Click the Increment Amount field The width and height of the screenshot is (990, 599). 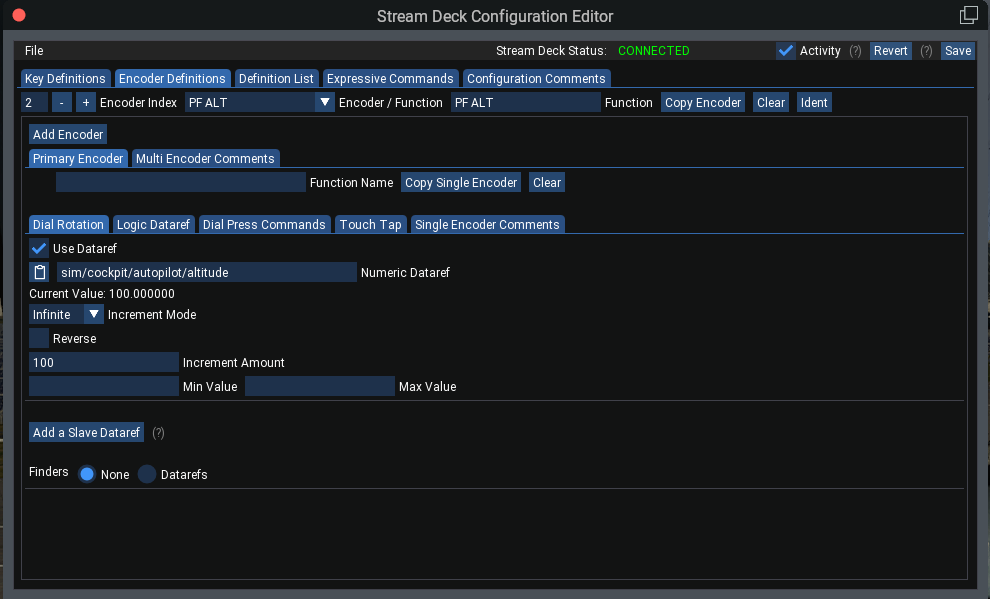click(104, 362)
